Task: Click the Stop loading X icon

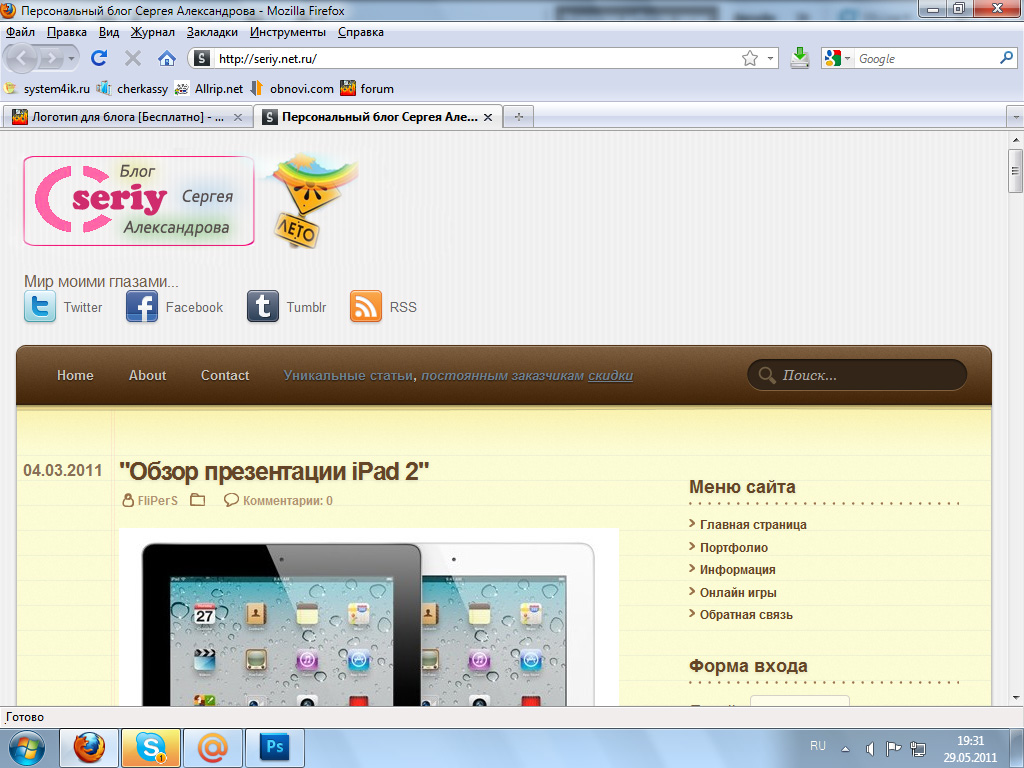Action: pyautogui.click(x=133, y=59)
